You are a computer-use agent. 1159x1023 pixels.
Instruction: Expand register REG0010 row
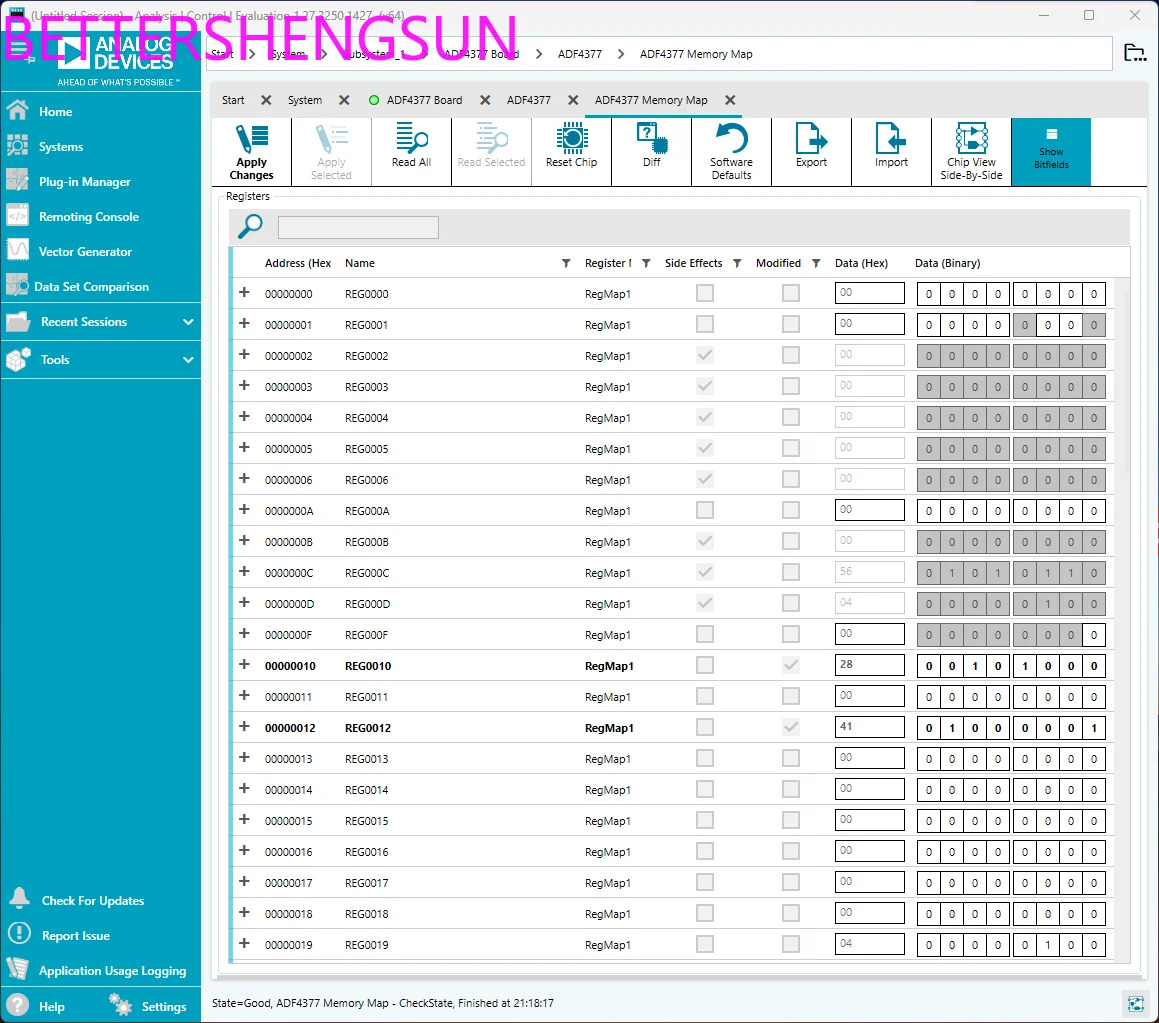tap(245, 665)
